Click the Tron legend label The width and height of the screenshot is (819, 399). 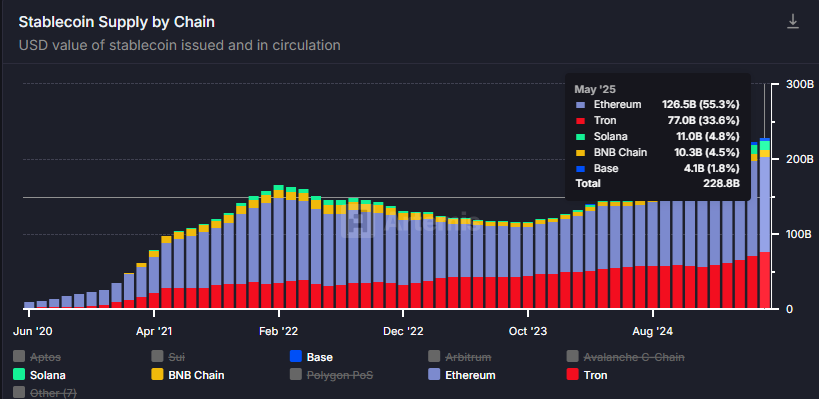coord(595,375)
